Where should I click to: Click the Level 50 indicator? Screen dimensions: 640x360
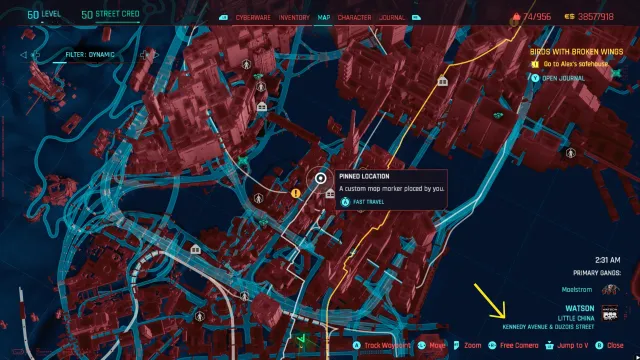[44, 15]
